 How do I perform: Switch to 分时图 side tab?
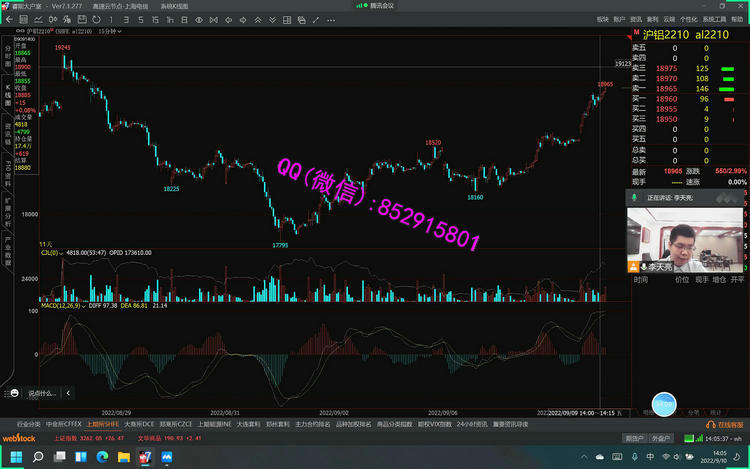[x=8, y=53]
